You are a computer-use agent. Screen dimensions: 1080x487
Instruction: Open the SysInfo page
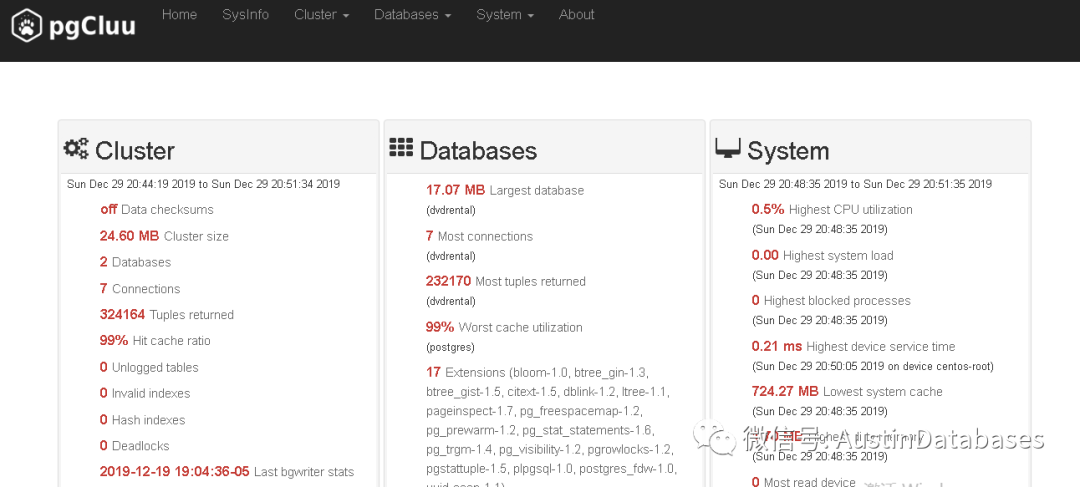click(245, 15)
